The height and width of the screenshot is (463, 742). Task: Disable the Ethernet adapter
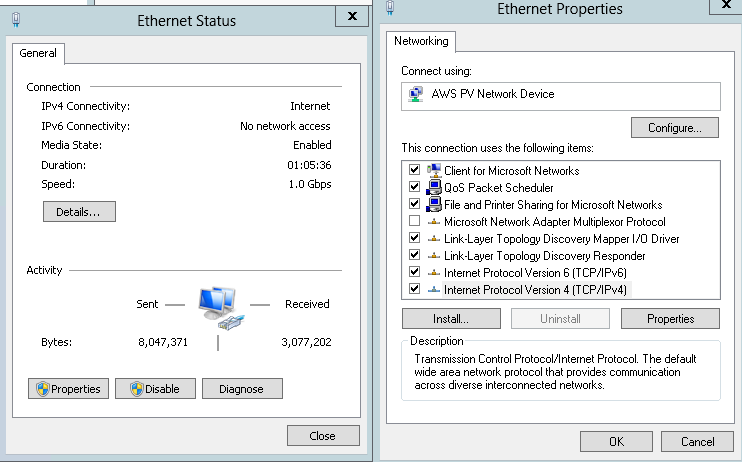click(155, 389)
